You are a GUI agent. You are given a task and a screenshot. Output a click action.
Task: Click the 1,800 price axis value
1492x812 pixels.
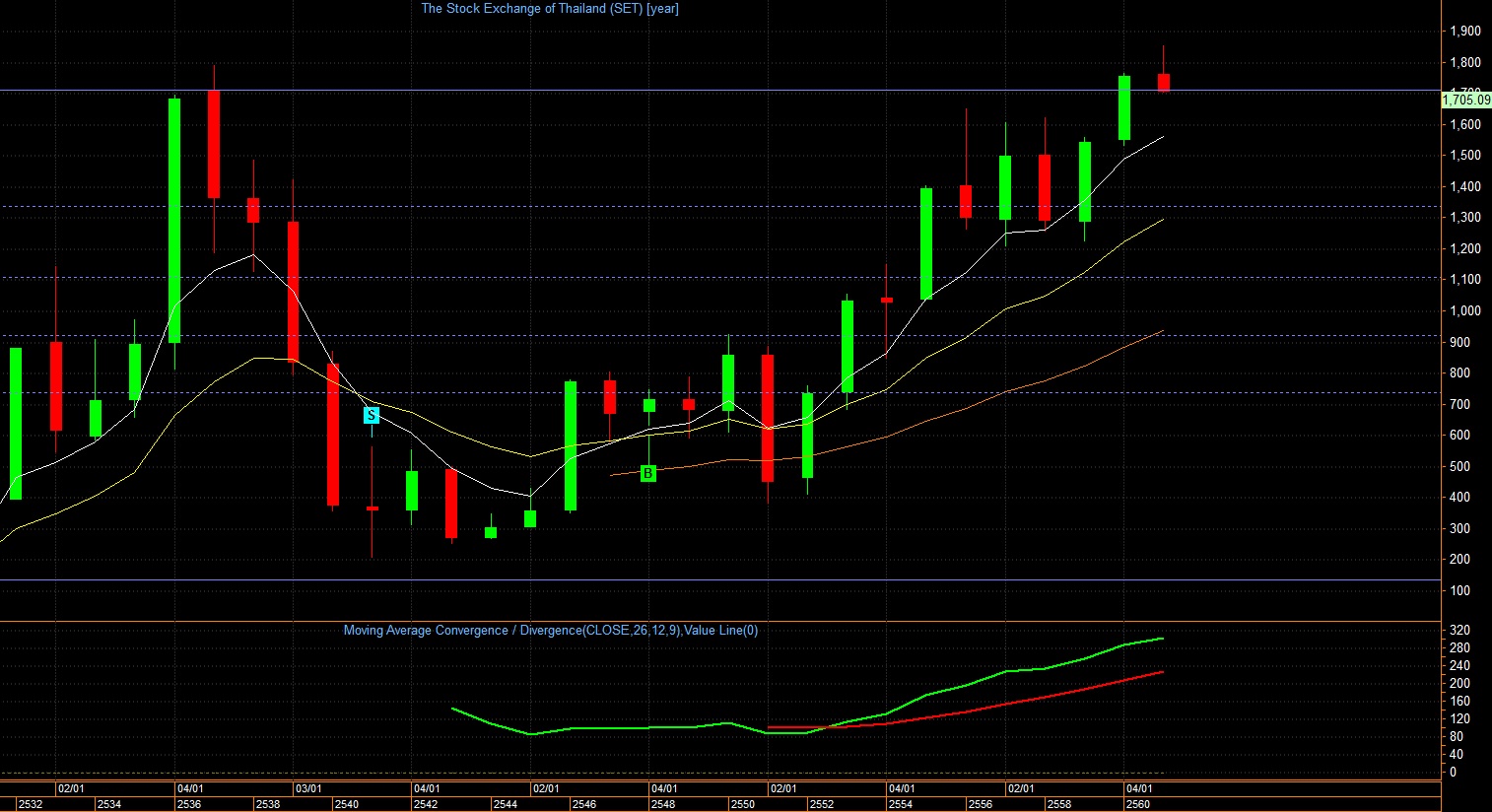[1465, 63]
